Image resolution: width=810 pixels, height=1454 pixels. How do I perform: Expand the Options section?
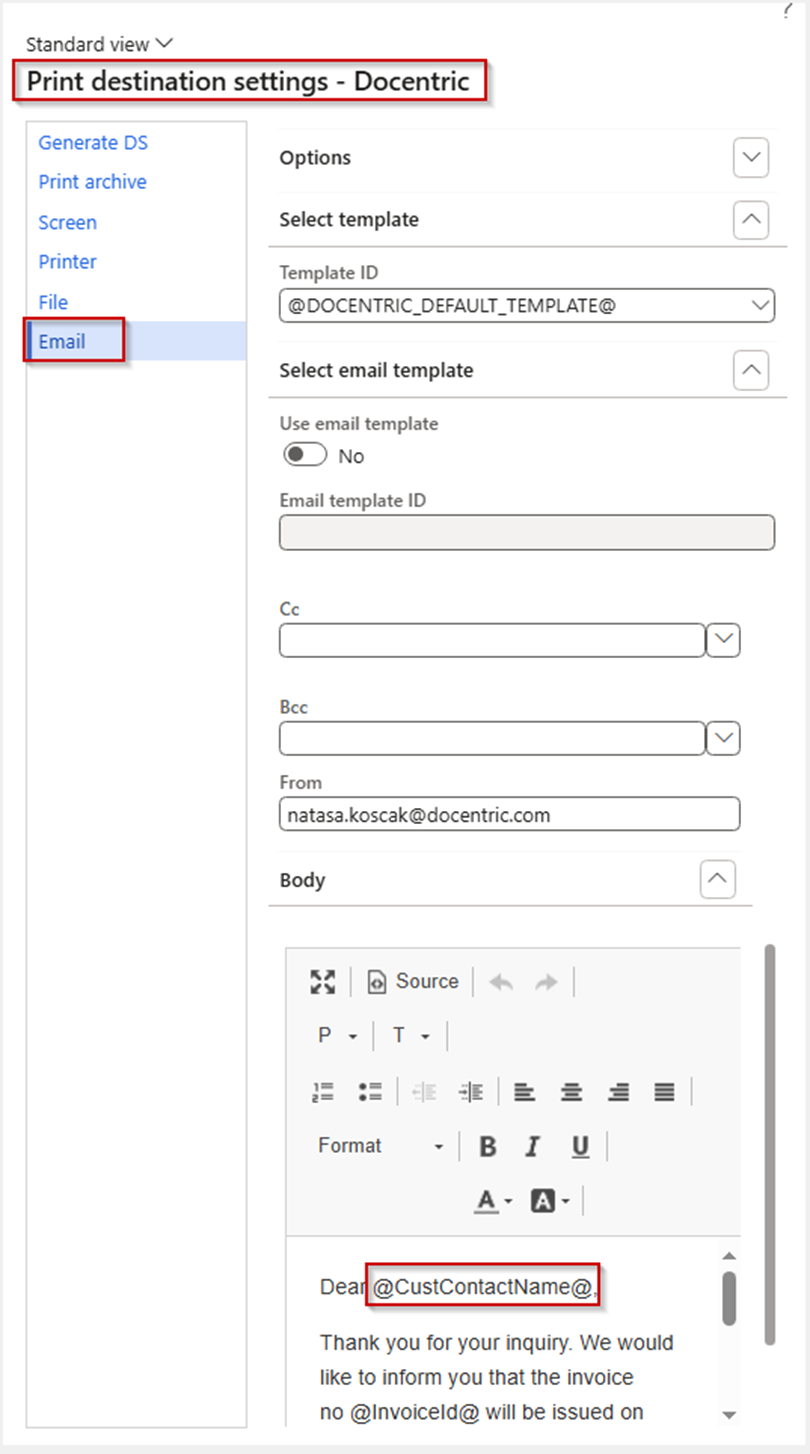[x=751, y=158]
